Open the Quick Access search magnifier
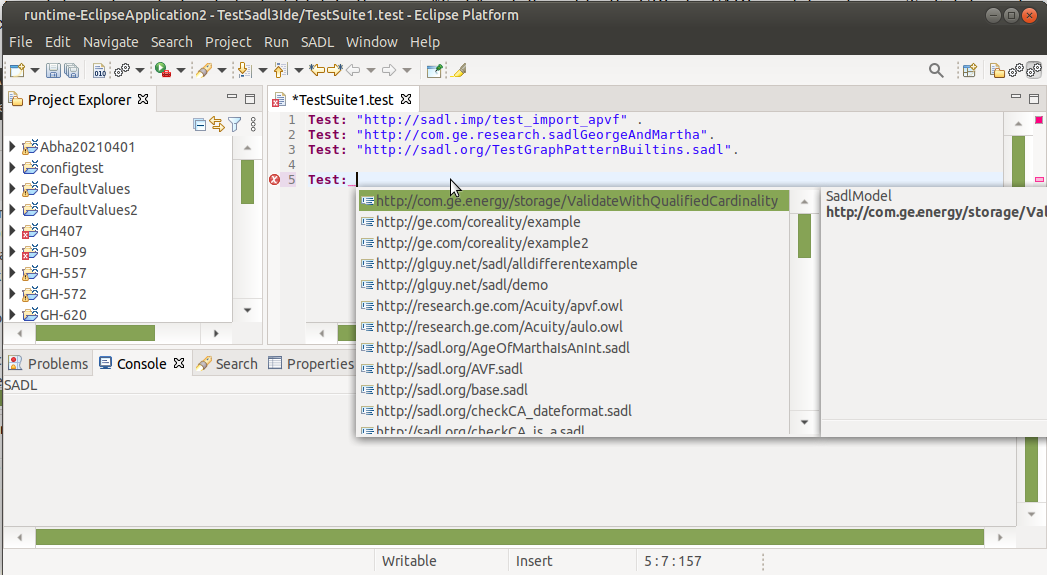1047x575 pixels. pyautogui.click(x=936, y=70)
